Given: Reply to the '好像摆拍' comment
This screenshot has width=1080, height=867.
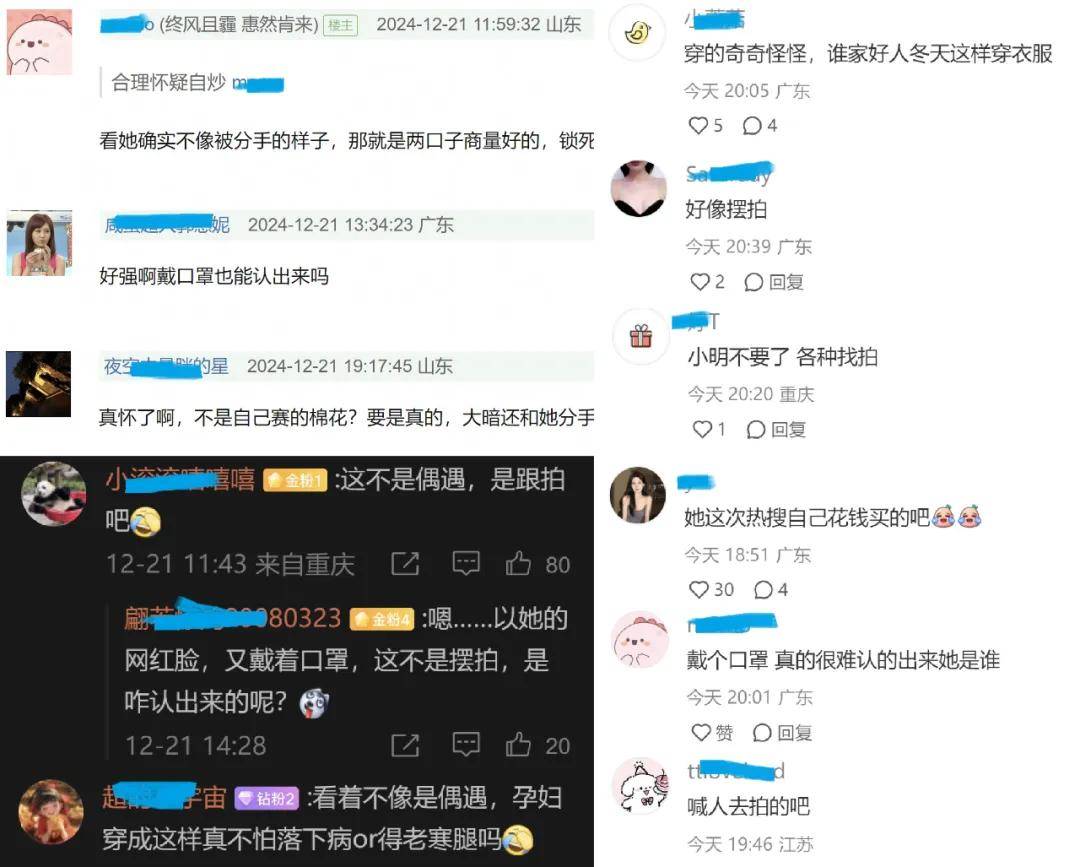Looking at the screenshot, I should [x=773, y=282].
